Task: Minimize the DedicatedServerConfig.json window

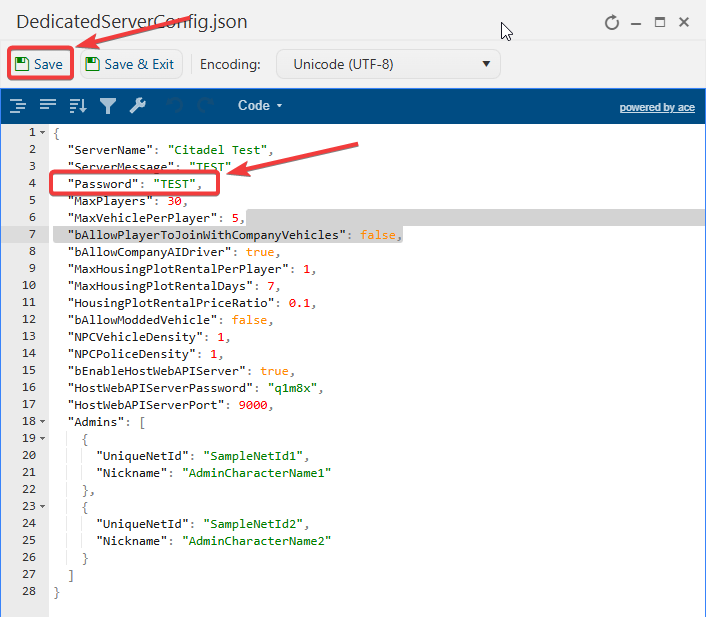Action: click(x=636, y=23)
